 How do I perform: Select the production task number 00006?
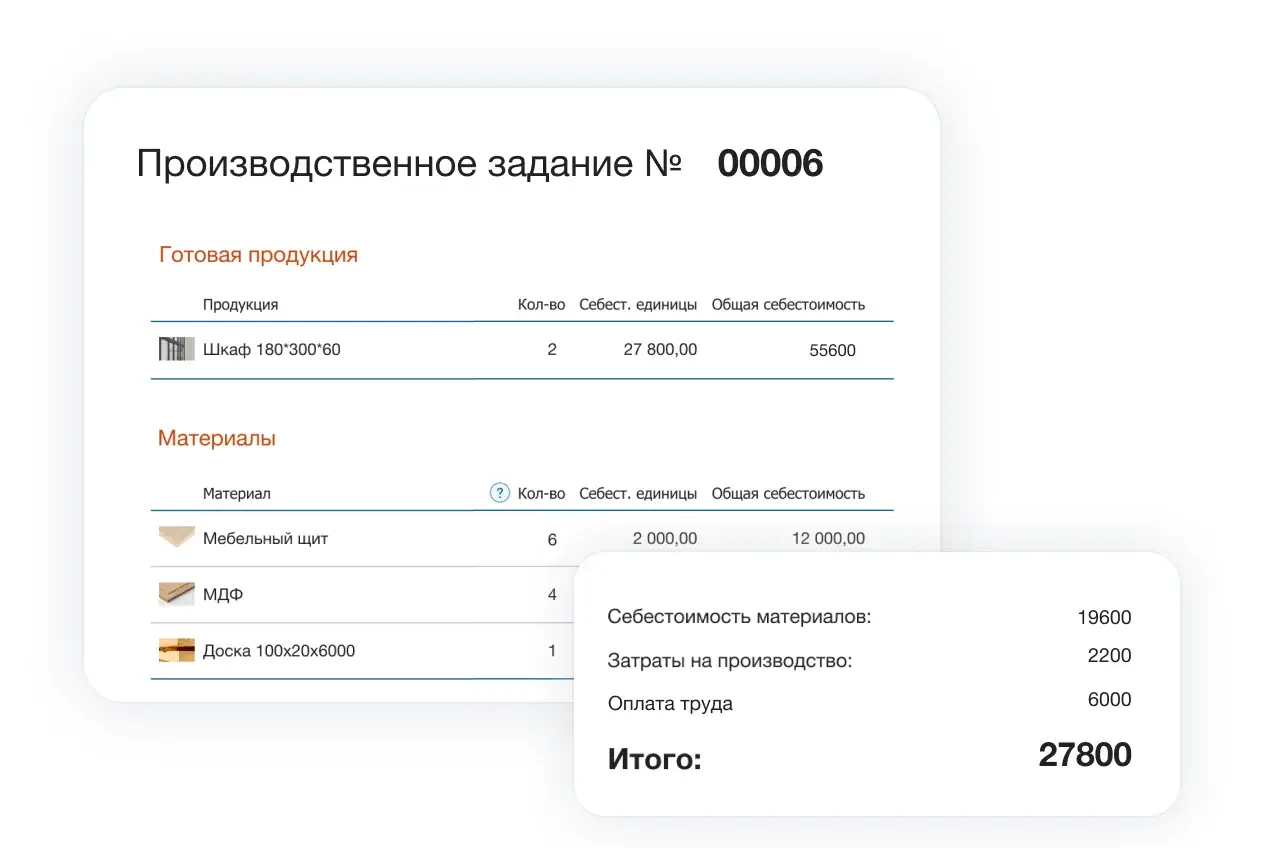770,163
